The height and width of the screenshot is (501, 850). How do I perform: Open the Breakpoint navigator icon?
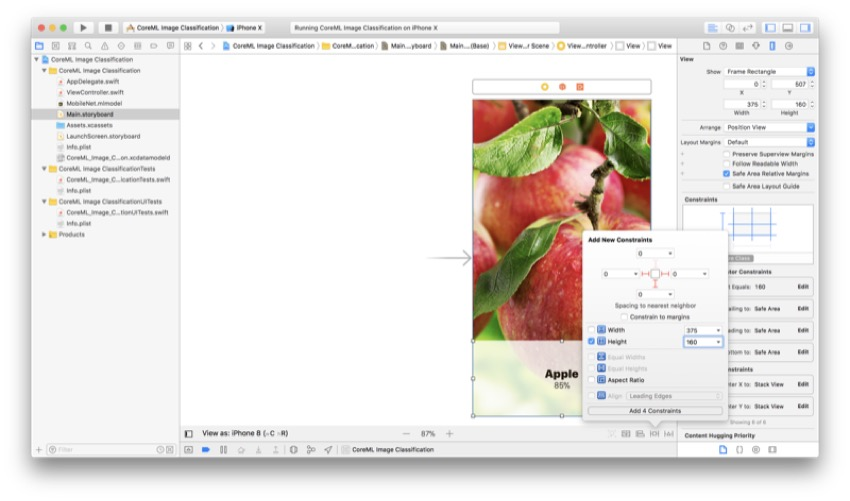[x=154, y=46]
